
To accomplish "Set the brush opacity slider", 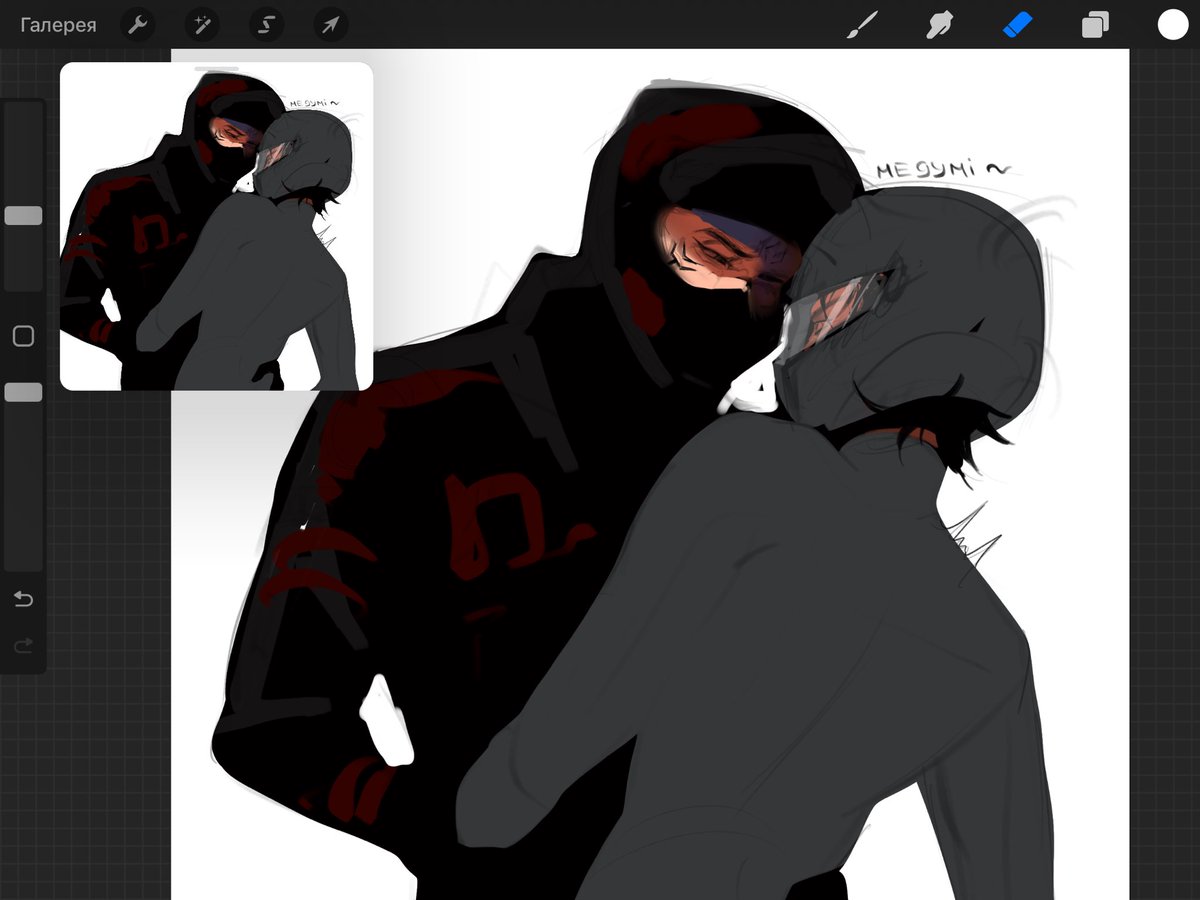I will coord(23,392).
